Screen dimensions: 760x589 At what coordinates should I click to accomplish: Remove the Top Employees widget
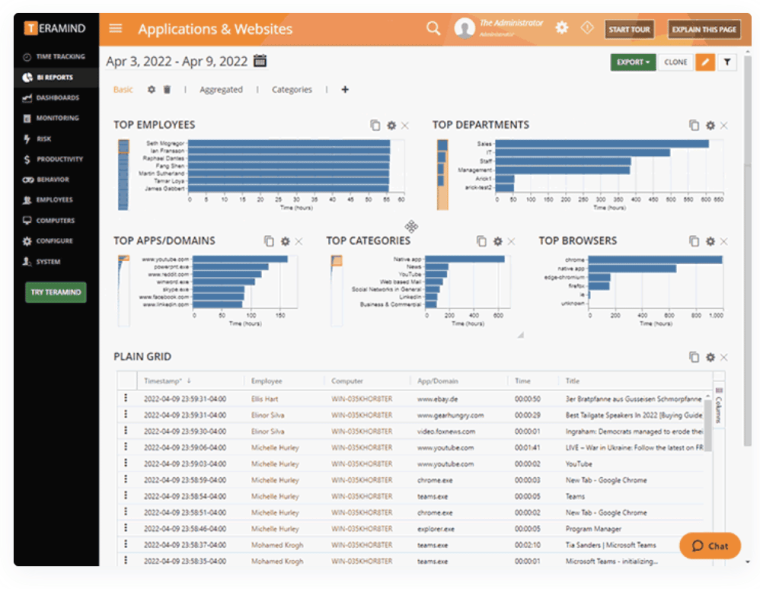(405, 126)
